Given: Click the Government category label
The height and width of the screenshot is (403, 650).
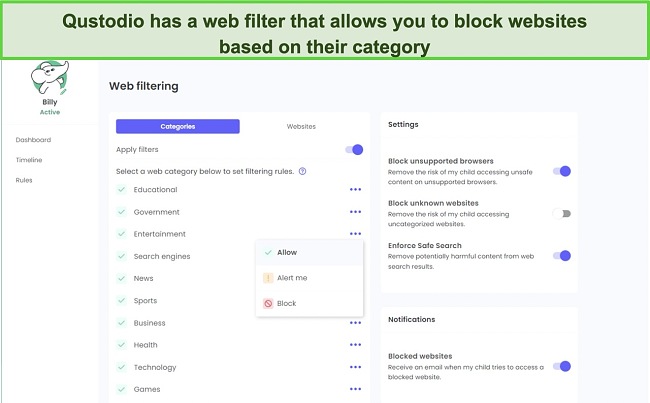Looking at the screenshot, I should 157,212.
